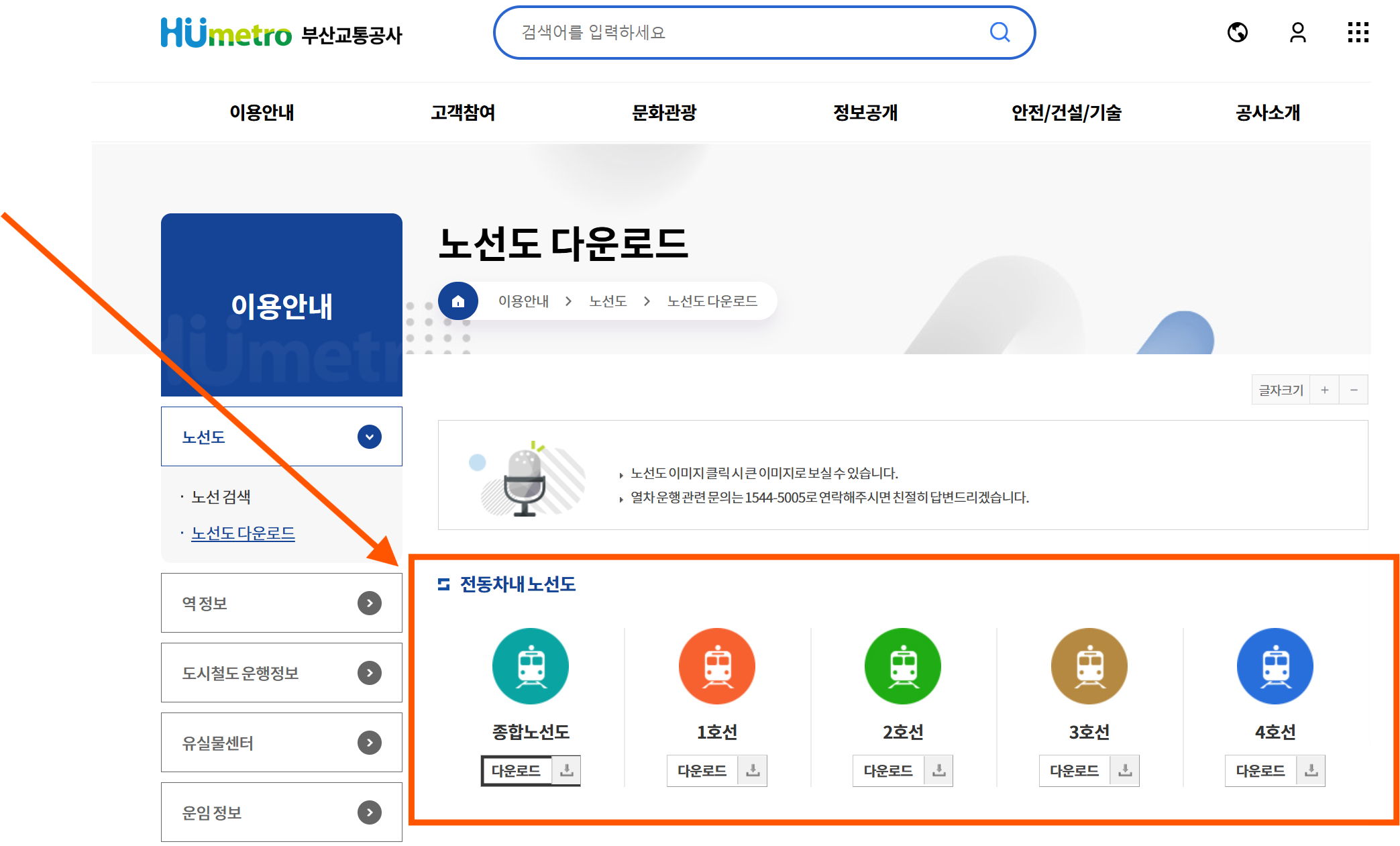Expand the 역 정보 sidebar menu
Viewport: 1400px width, 846px height.
370,603
